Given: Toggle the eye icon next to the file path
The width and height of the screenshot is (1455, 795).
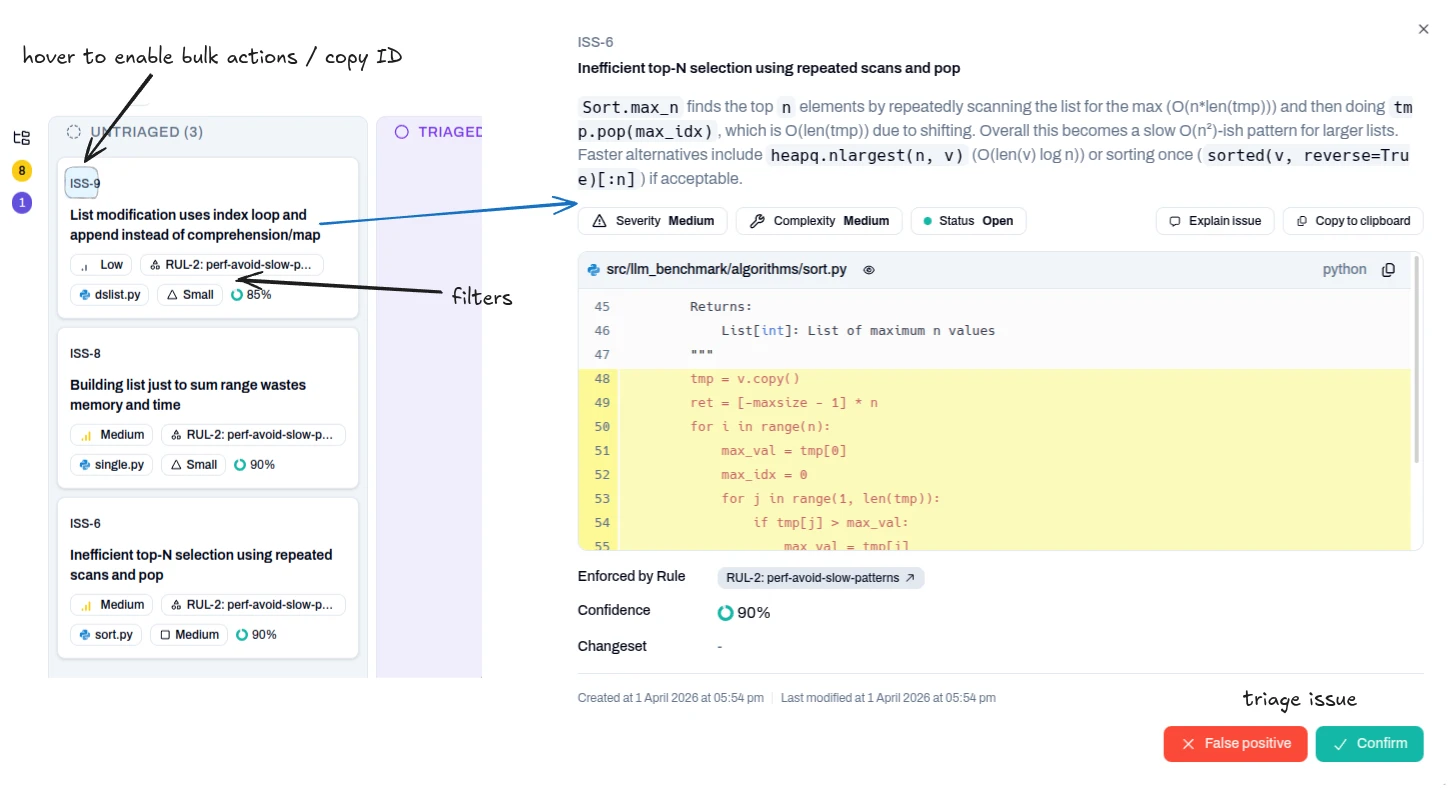Looking at the screenshot, I should pyautogui.click(x=869, y=270).
